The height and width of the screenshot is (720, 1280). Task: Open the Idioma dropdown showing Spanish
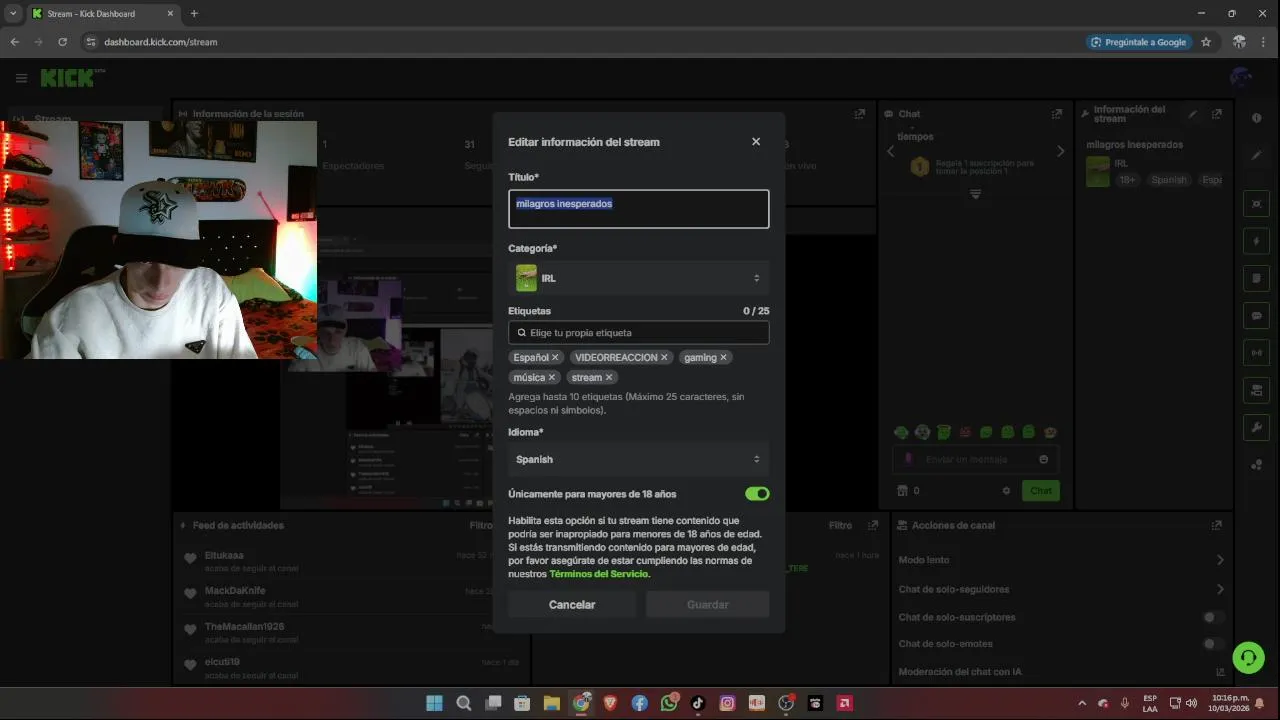[638, 459]
